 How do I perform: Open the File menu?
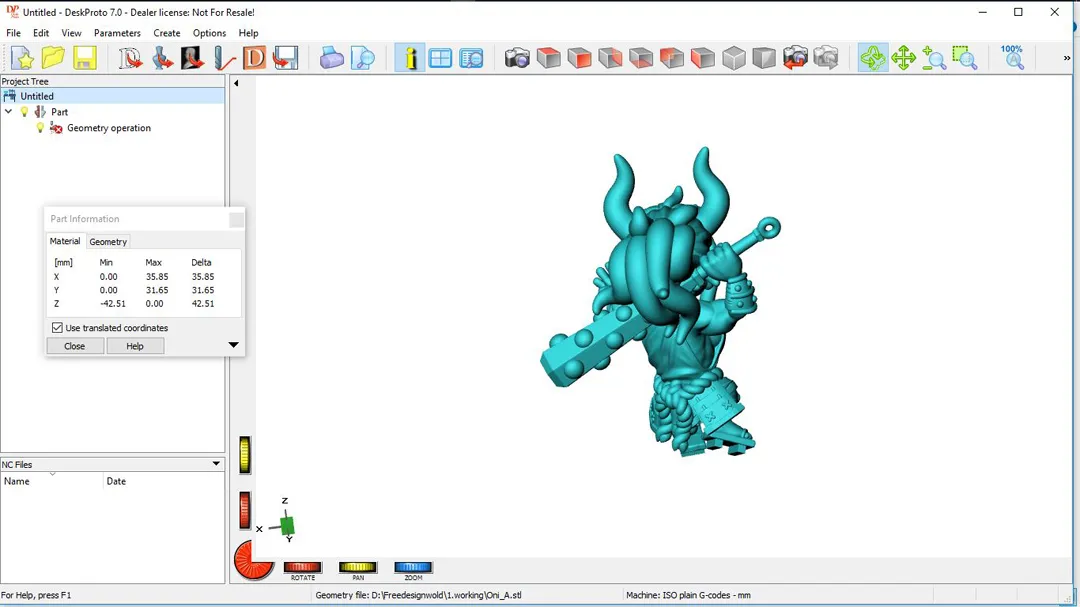coord(13,33)
